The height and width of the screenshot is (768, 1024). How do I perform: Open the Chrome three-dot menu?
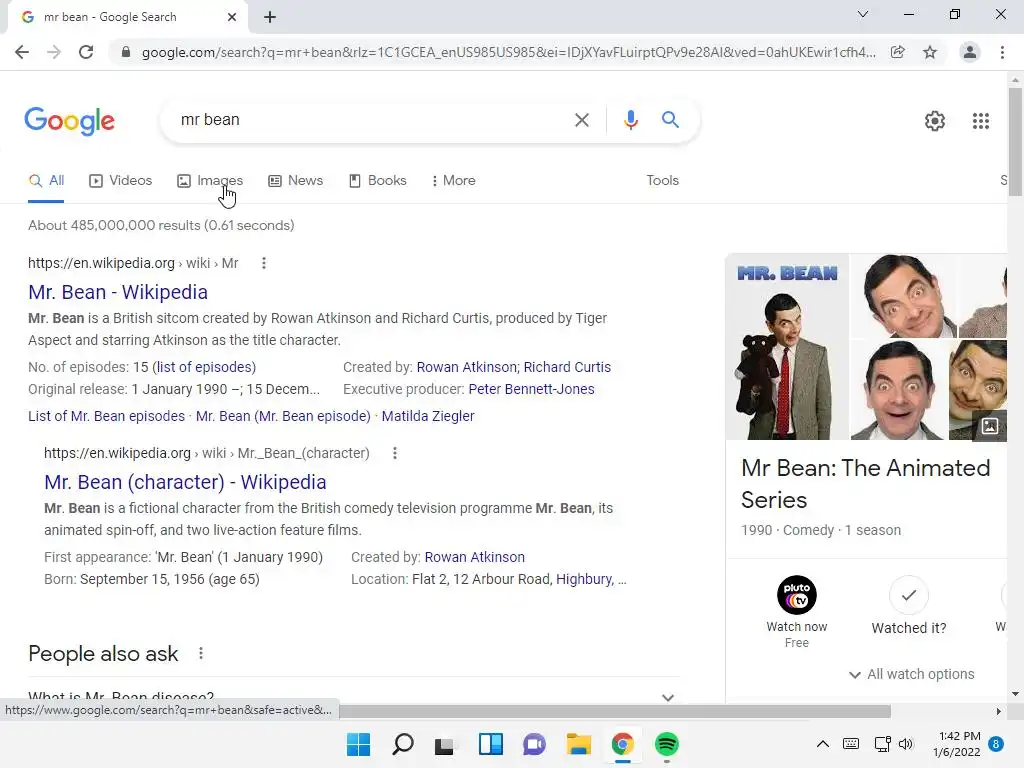coord(1002,52)
